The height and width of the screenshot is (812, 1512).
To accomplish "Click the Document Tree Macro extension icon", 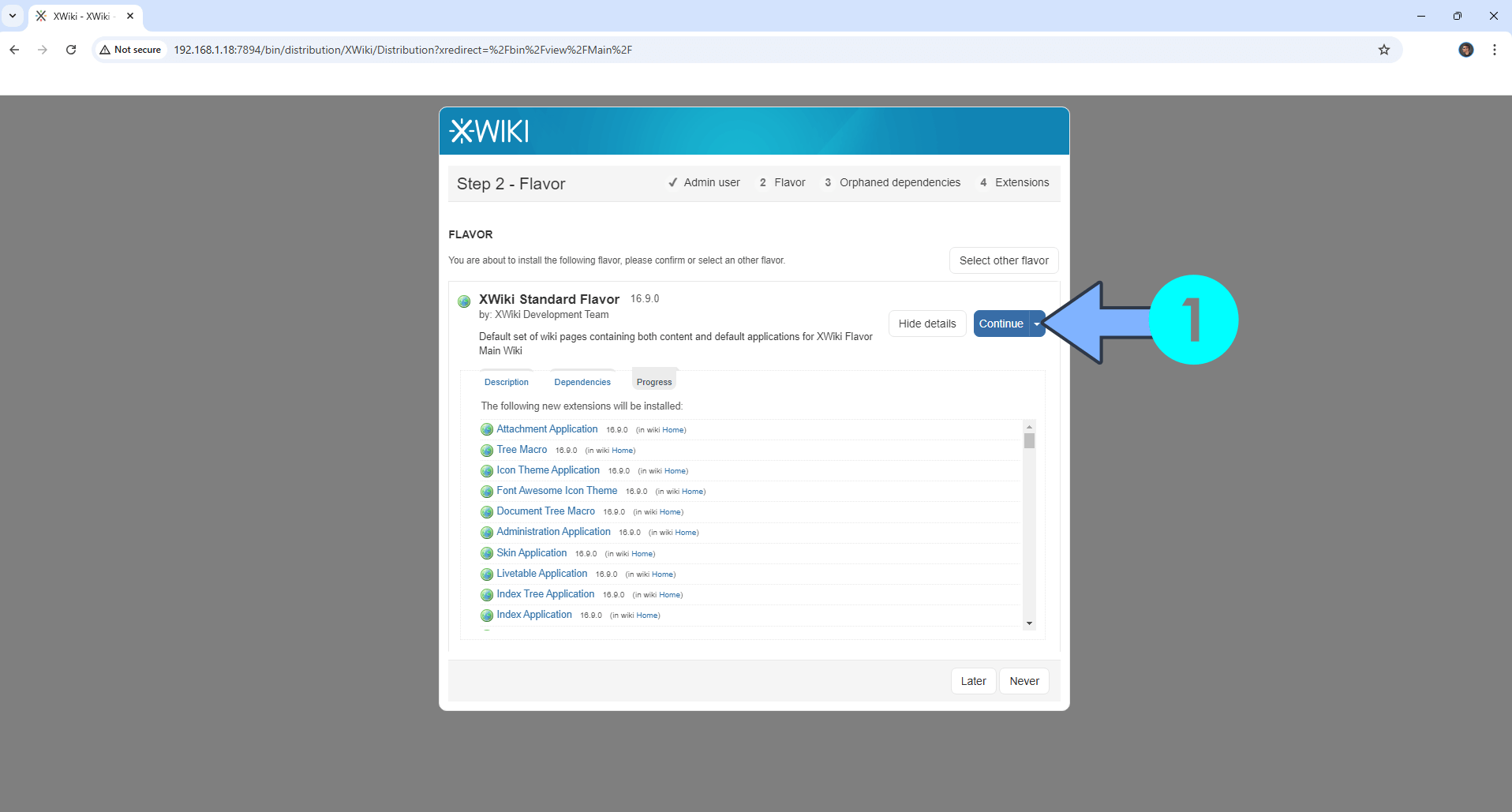I will 487,512.
